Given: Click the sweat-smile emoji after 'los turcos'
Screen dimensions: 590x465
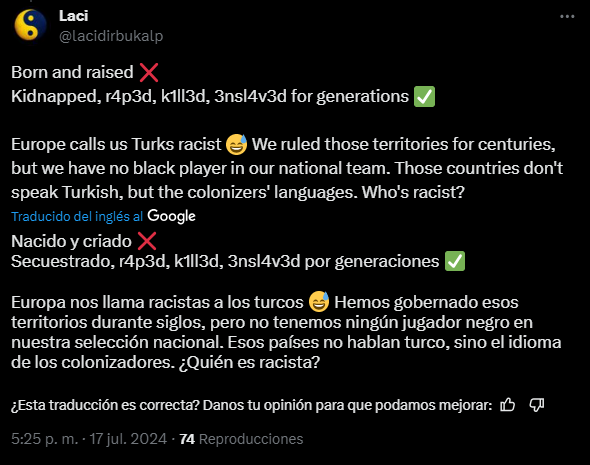Looking at the screenshot, I should [x=319, y=302].
